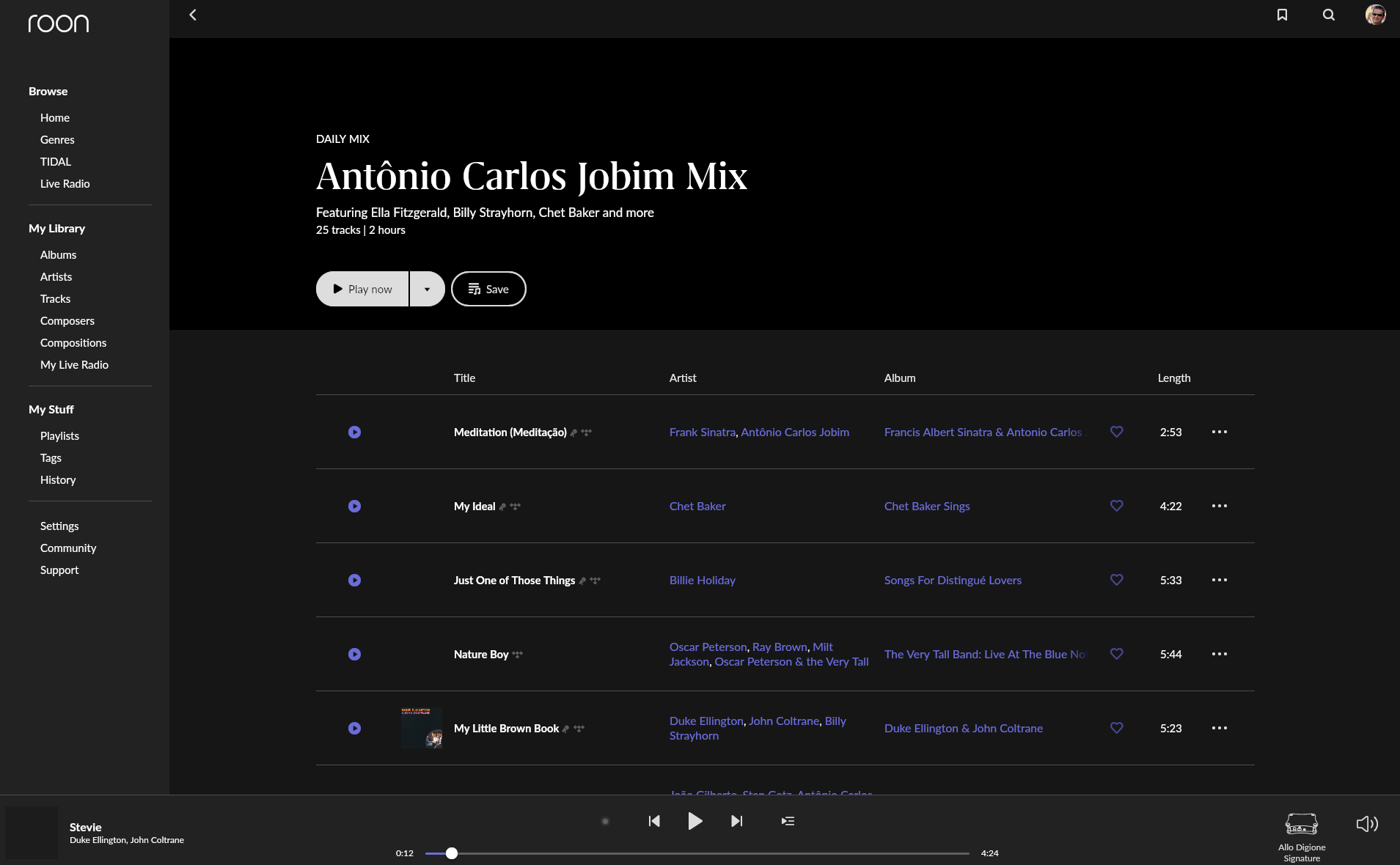Sort by Title column header
Screen dimensions: 1400x865
pos(464,378)
